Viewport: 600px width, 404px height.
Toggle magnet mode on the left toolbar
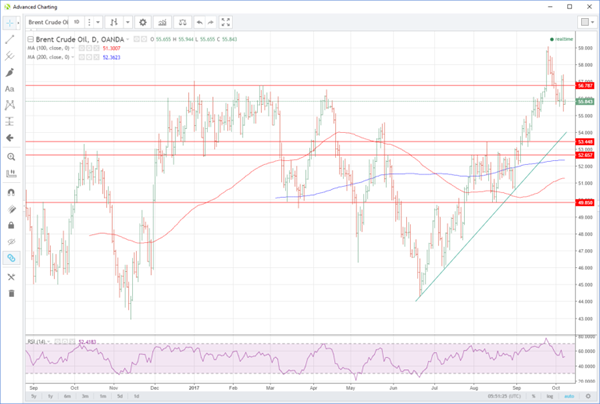(11, 192)
